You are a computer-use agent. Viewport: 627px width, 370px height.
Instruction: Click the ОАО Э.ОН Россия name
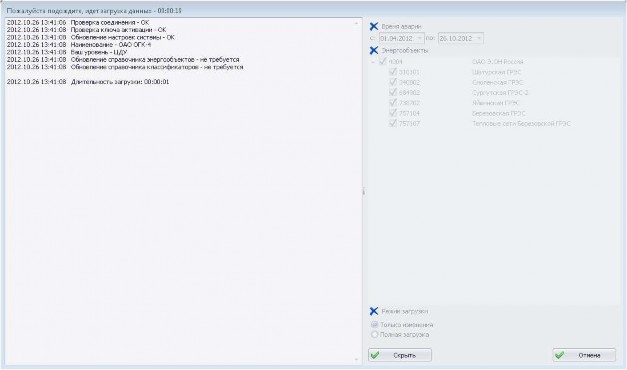497,62
